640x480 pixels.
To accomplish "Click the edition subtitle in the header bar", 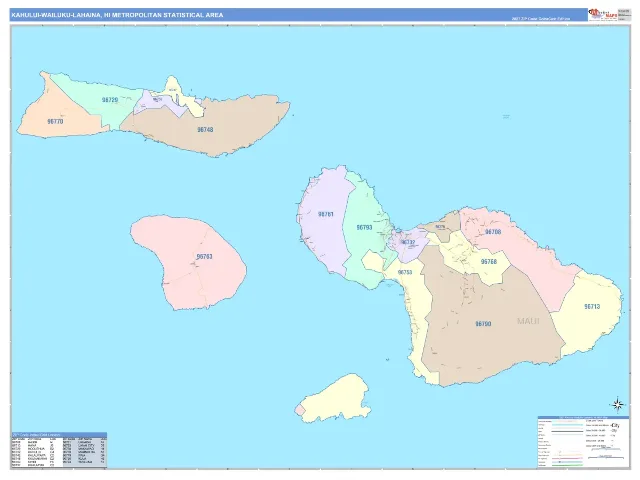I will (x=541, y=18).
